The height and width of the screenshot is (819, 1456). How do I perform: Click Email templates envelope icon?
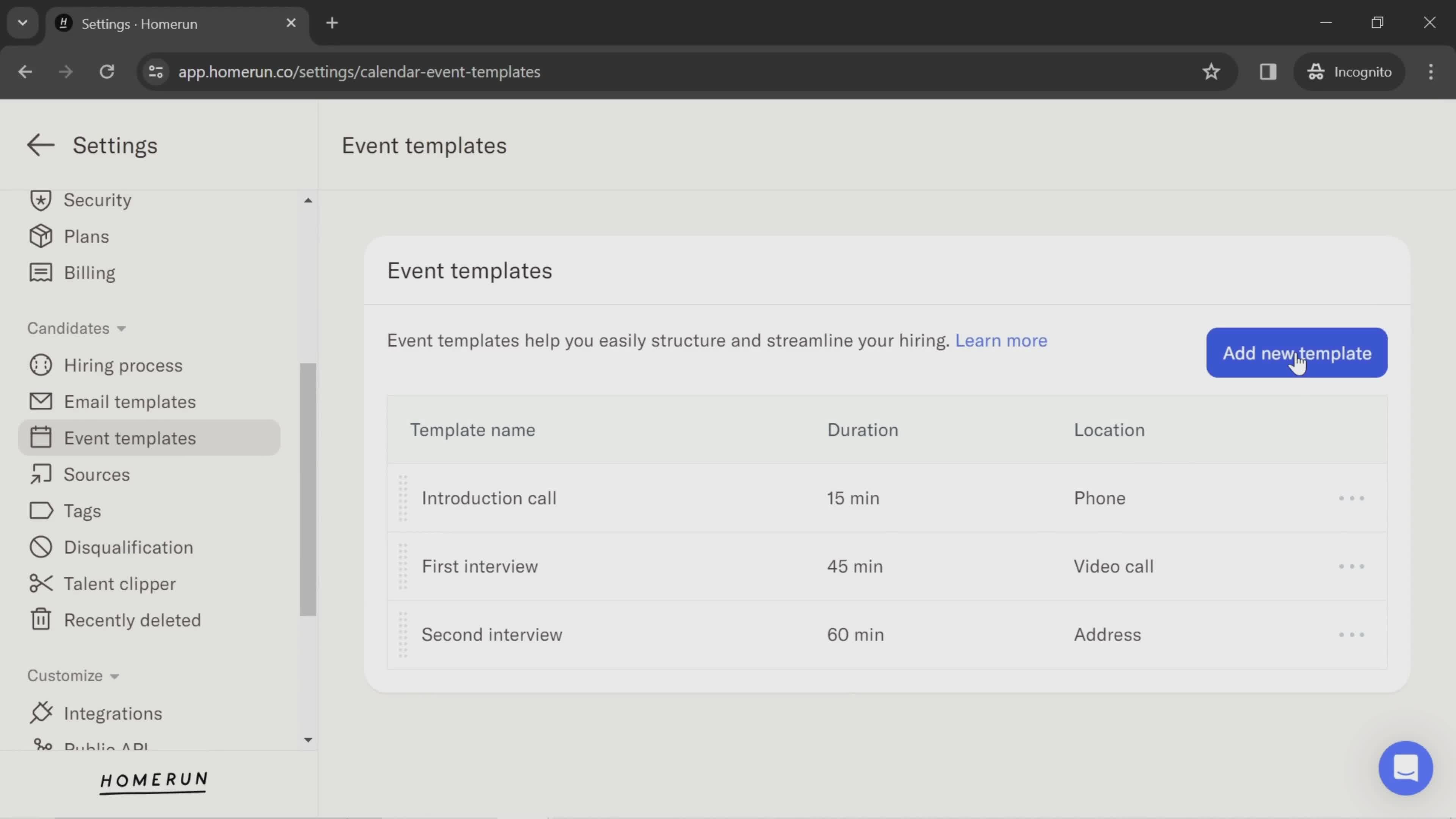click(x=41, y=401)
